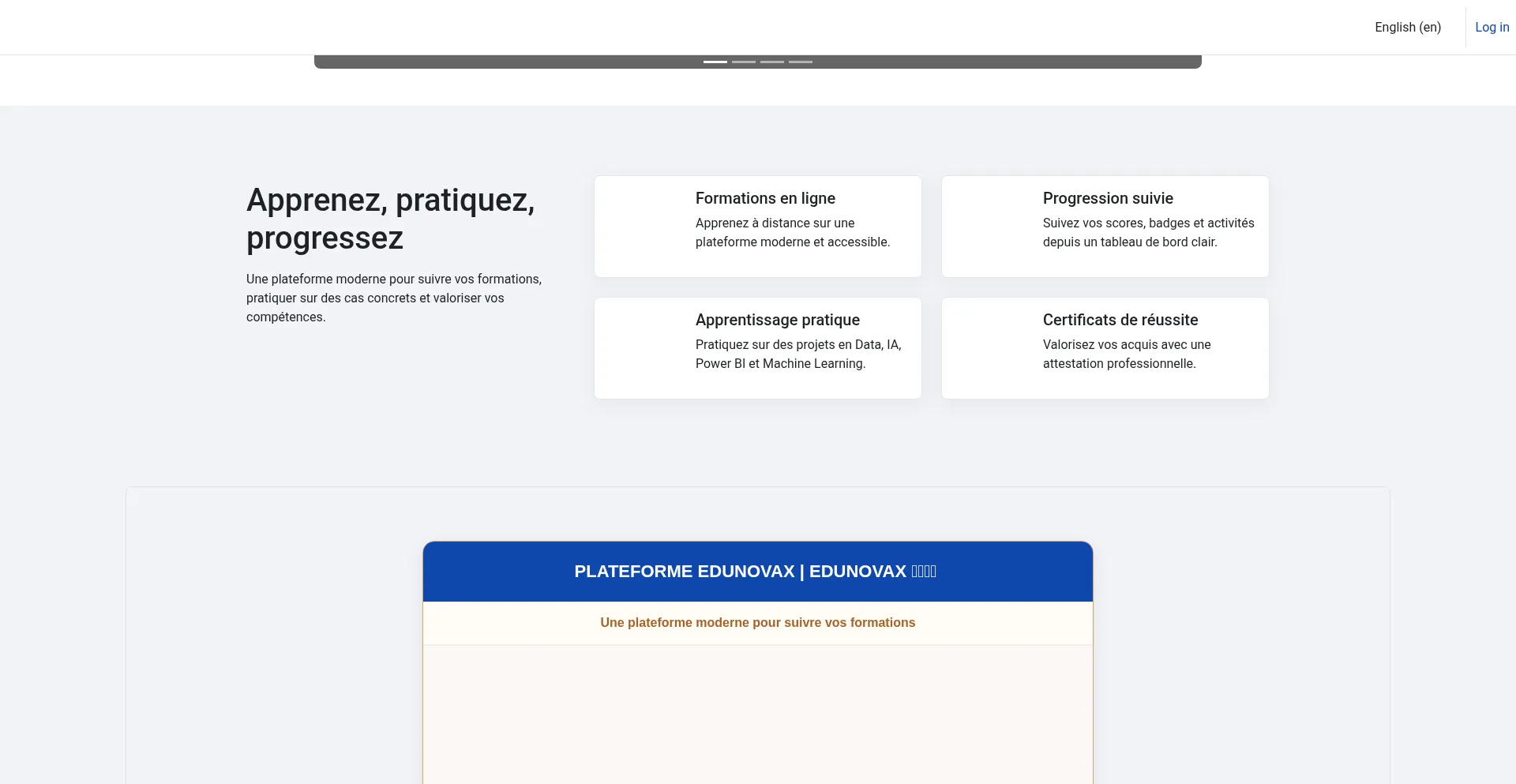Click the paragraph starting "Une plateforme moderne pour suivre vos formations, pratiquer"
Screen dimensions: 1516x784
pyautogui.click(x=394, y=298)
